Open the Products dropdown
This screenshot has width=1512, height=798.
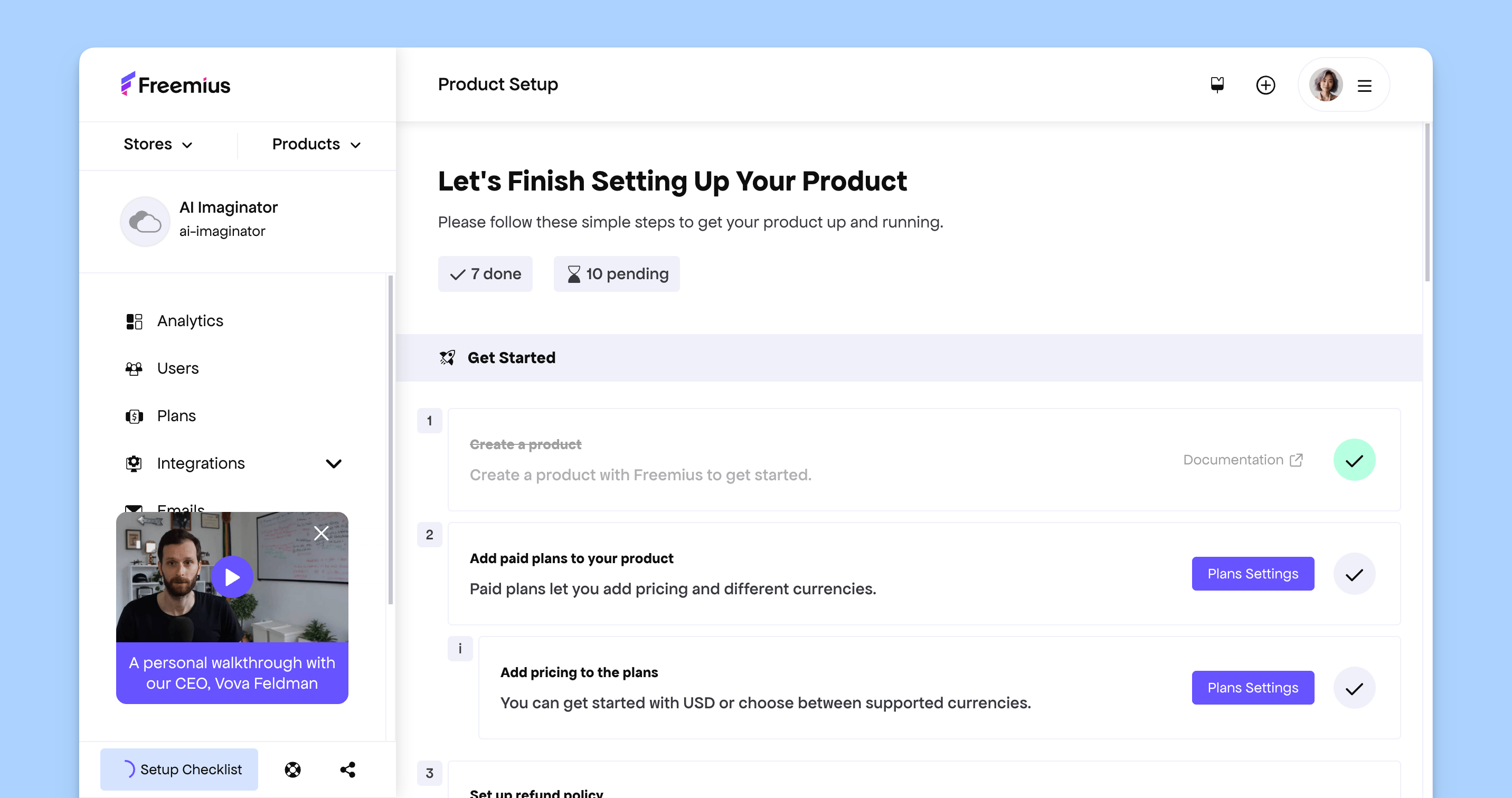click(x=316, y=144)
